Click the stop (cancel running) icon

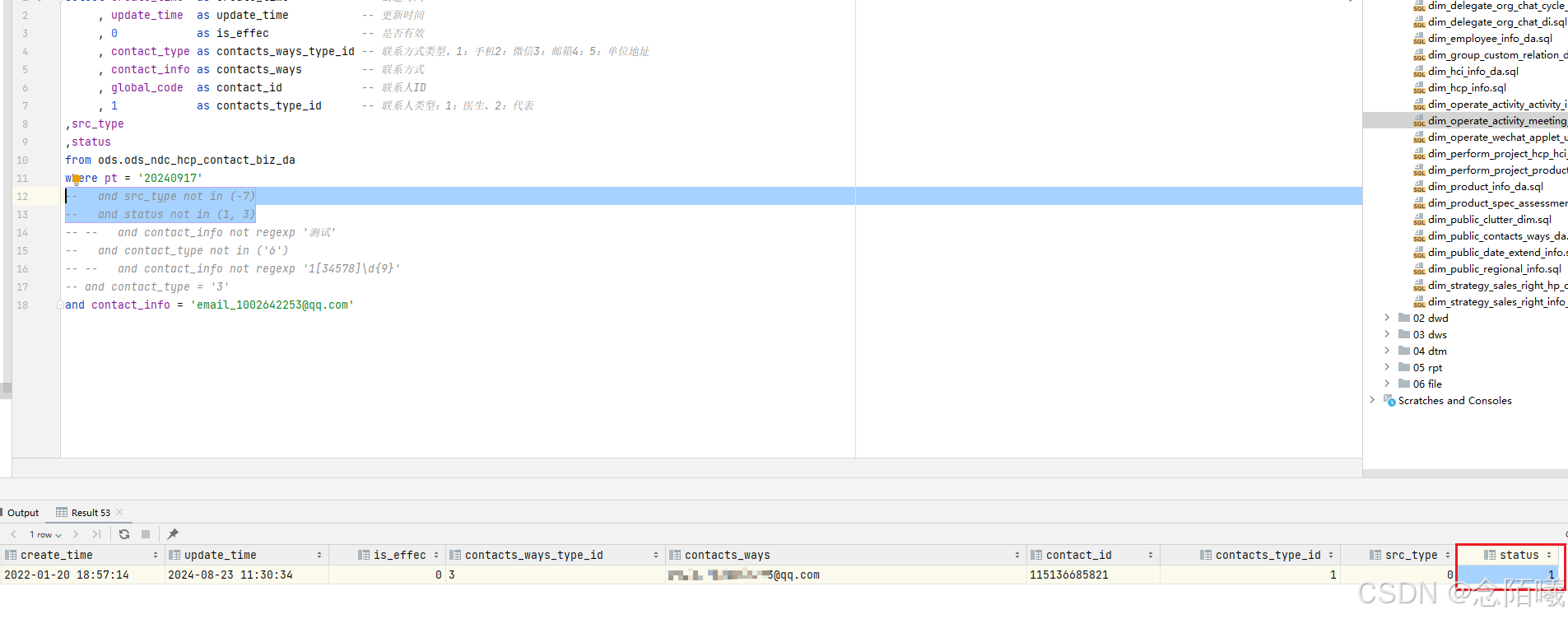point(146,534)
